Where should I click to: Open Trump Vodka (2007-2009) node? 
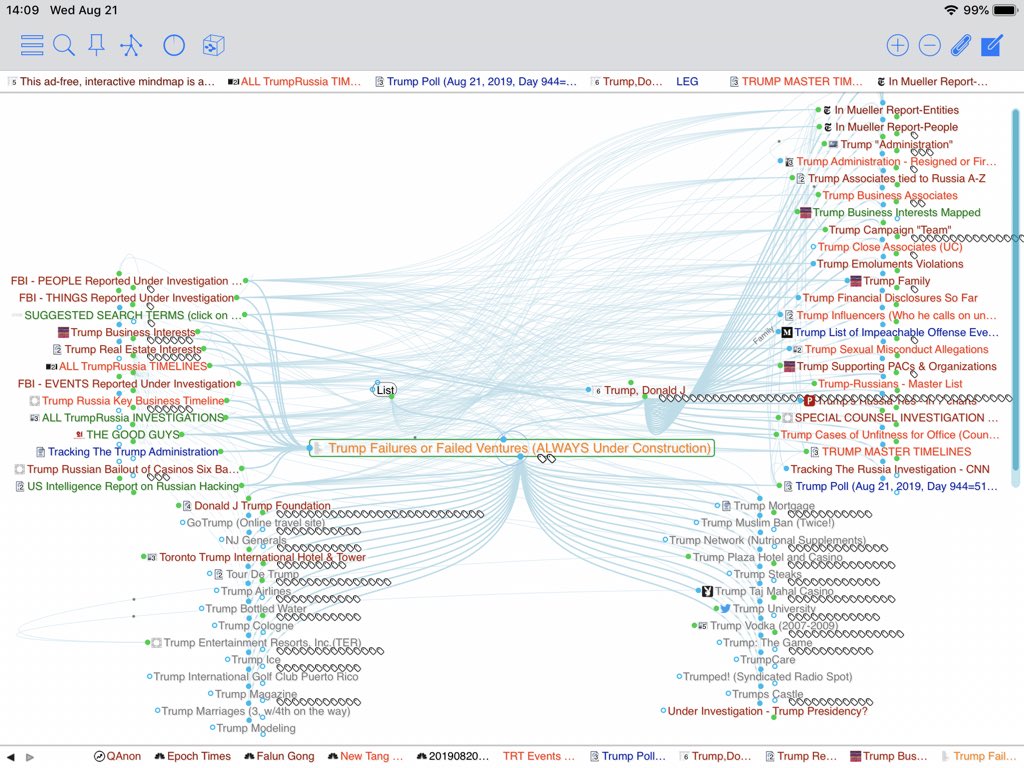[x=767, y=626]
